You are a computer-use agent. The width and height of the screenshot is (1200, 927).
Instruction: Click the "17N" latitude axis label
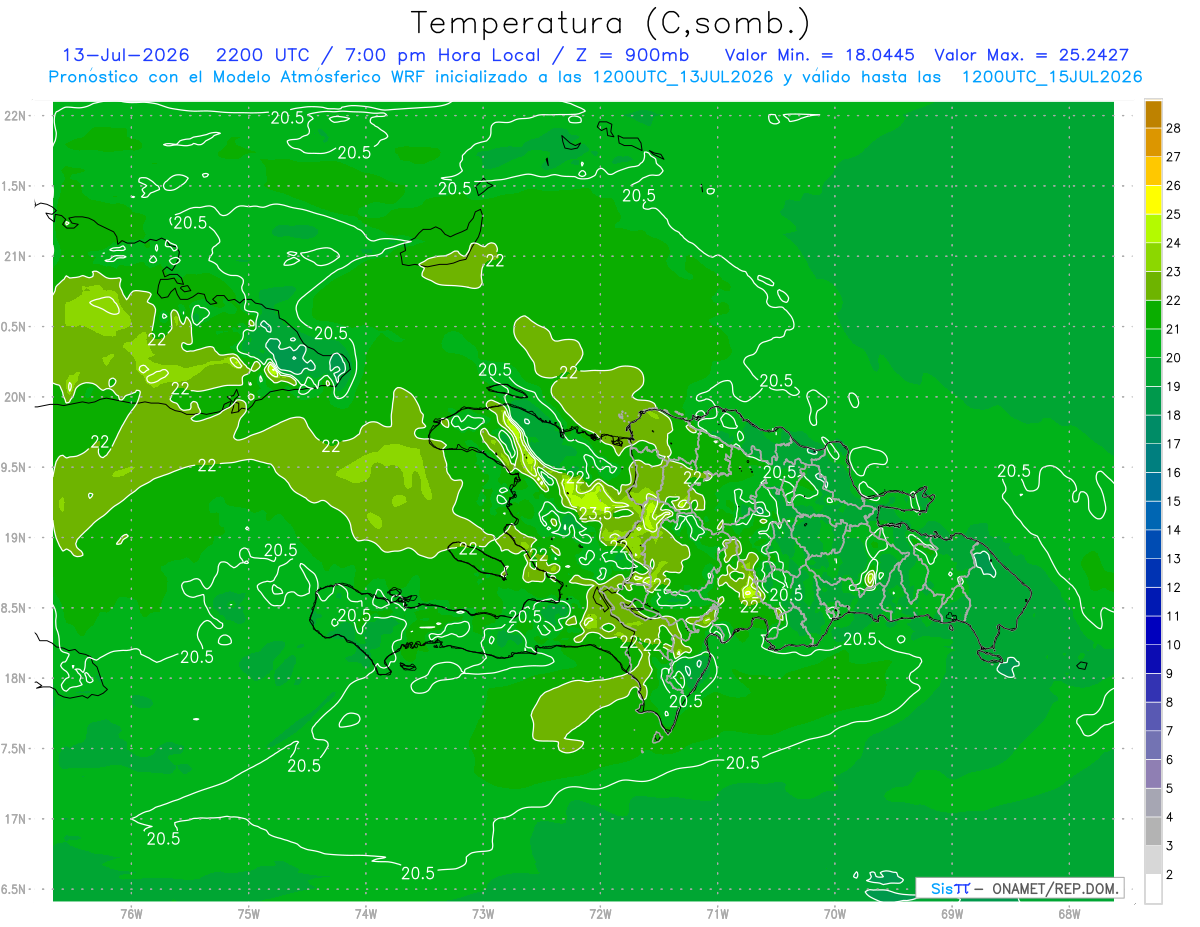(17, 819)
